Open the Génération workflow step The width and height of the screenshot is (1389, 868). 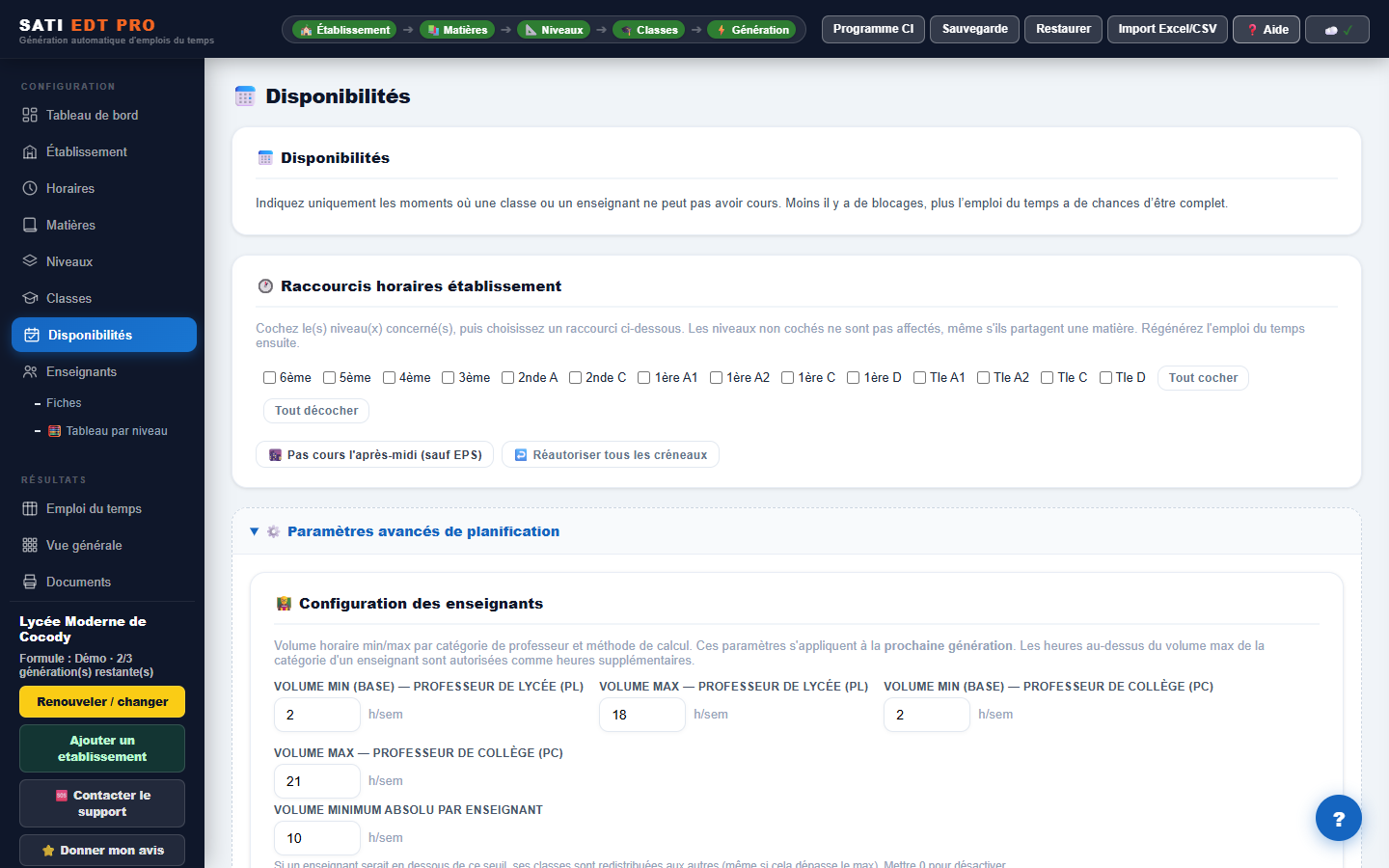coord(751,30)
